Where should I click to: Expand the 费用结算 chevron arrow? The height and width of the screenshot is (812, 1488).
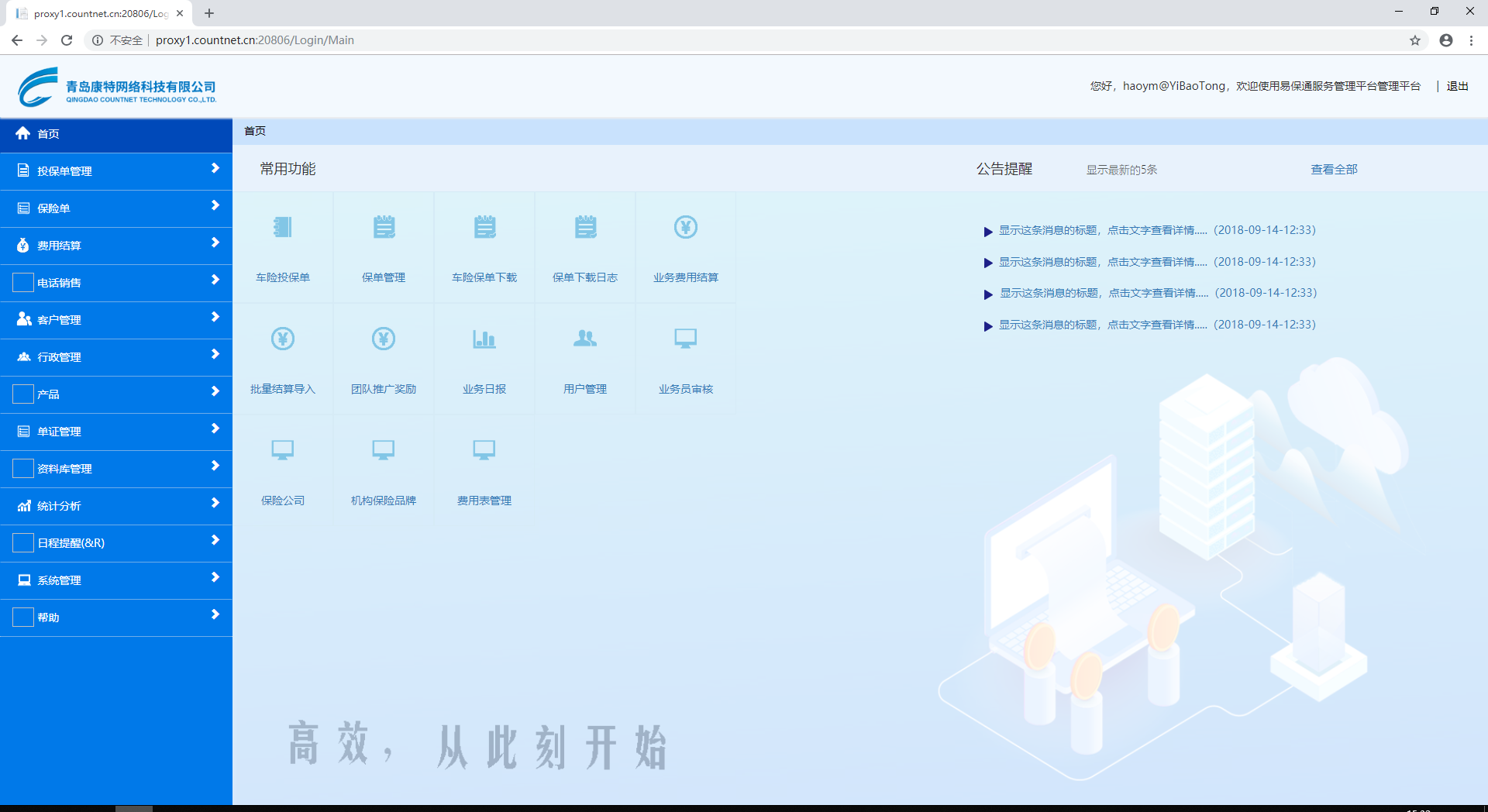(x=215, y=243)
